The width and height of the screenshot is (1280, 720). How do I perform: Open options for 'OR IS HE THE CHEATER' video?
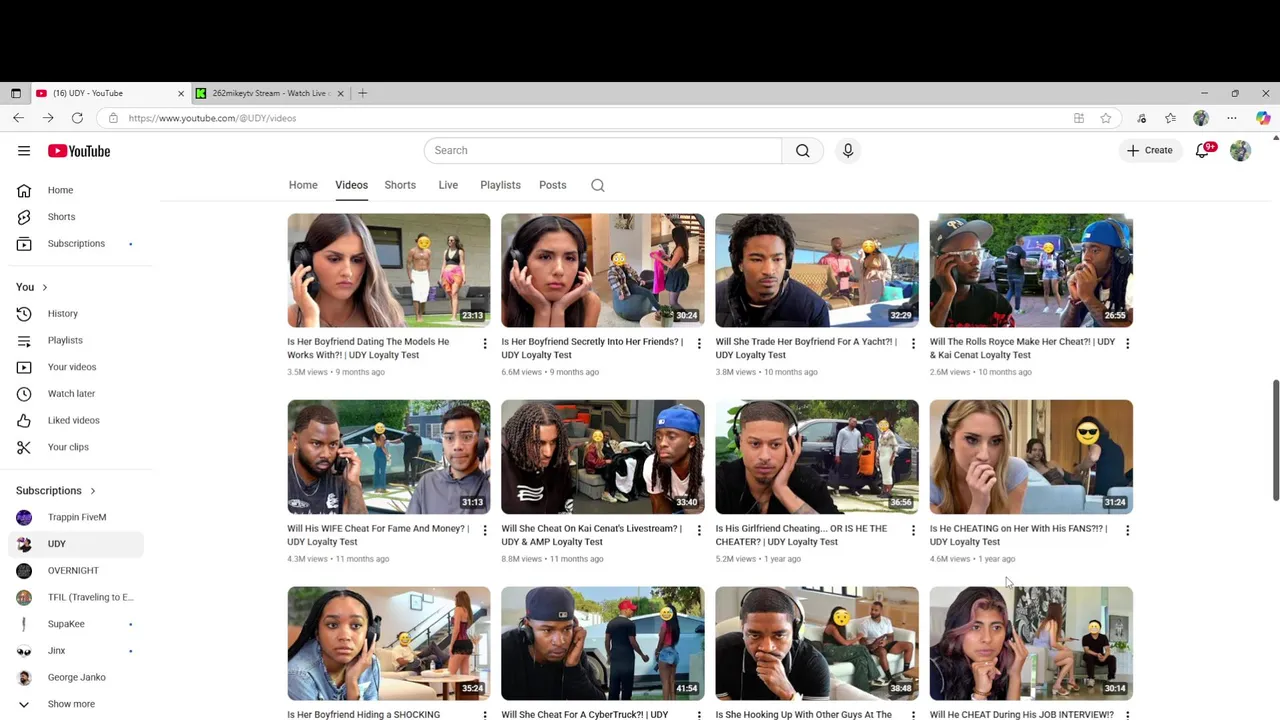tap(913, 530)
